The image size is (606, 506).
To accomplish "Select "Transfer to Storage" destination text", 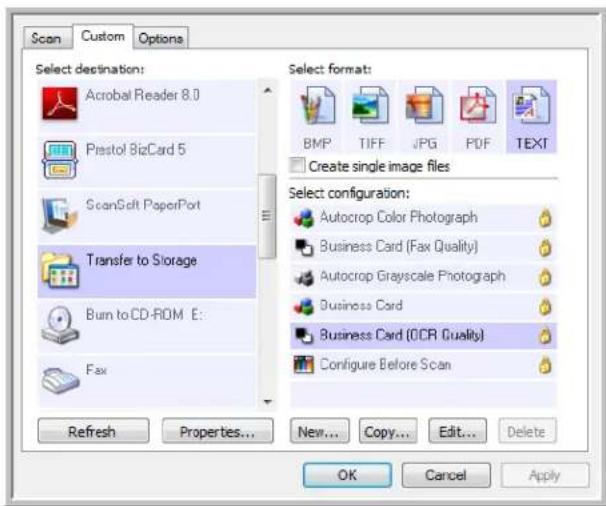I will pos(141,260).
